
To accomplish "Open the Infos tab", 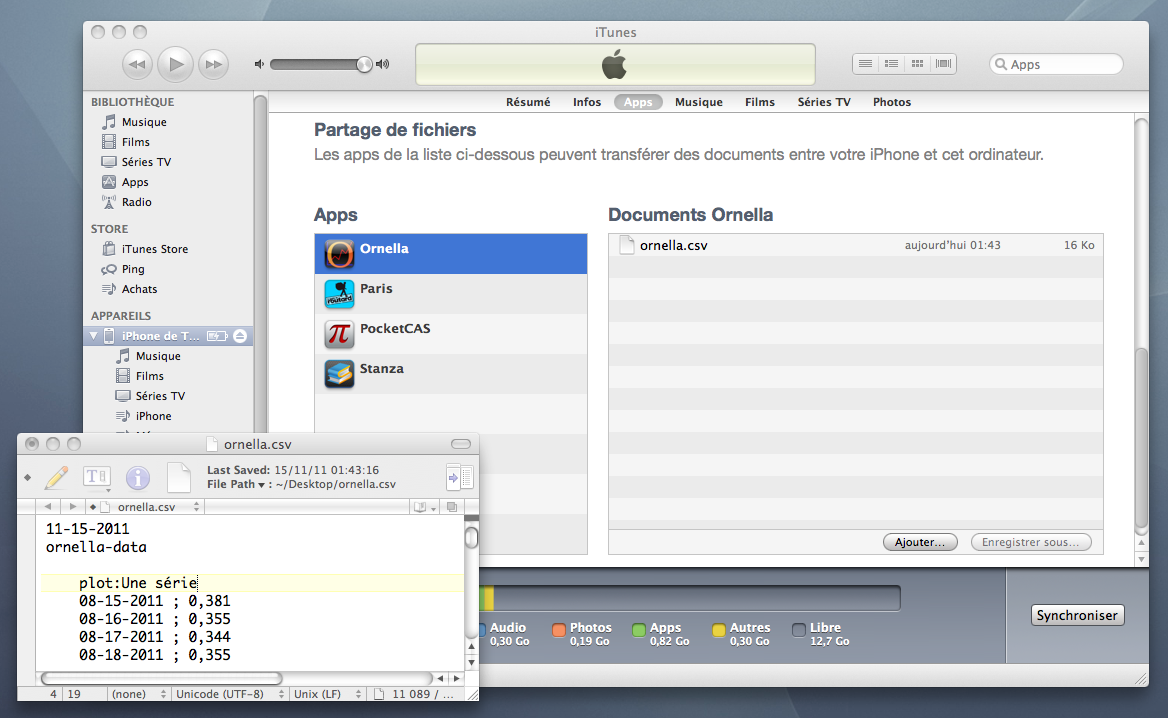I will 587,102.
